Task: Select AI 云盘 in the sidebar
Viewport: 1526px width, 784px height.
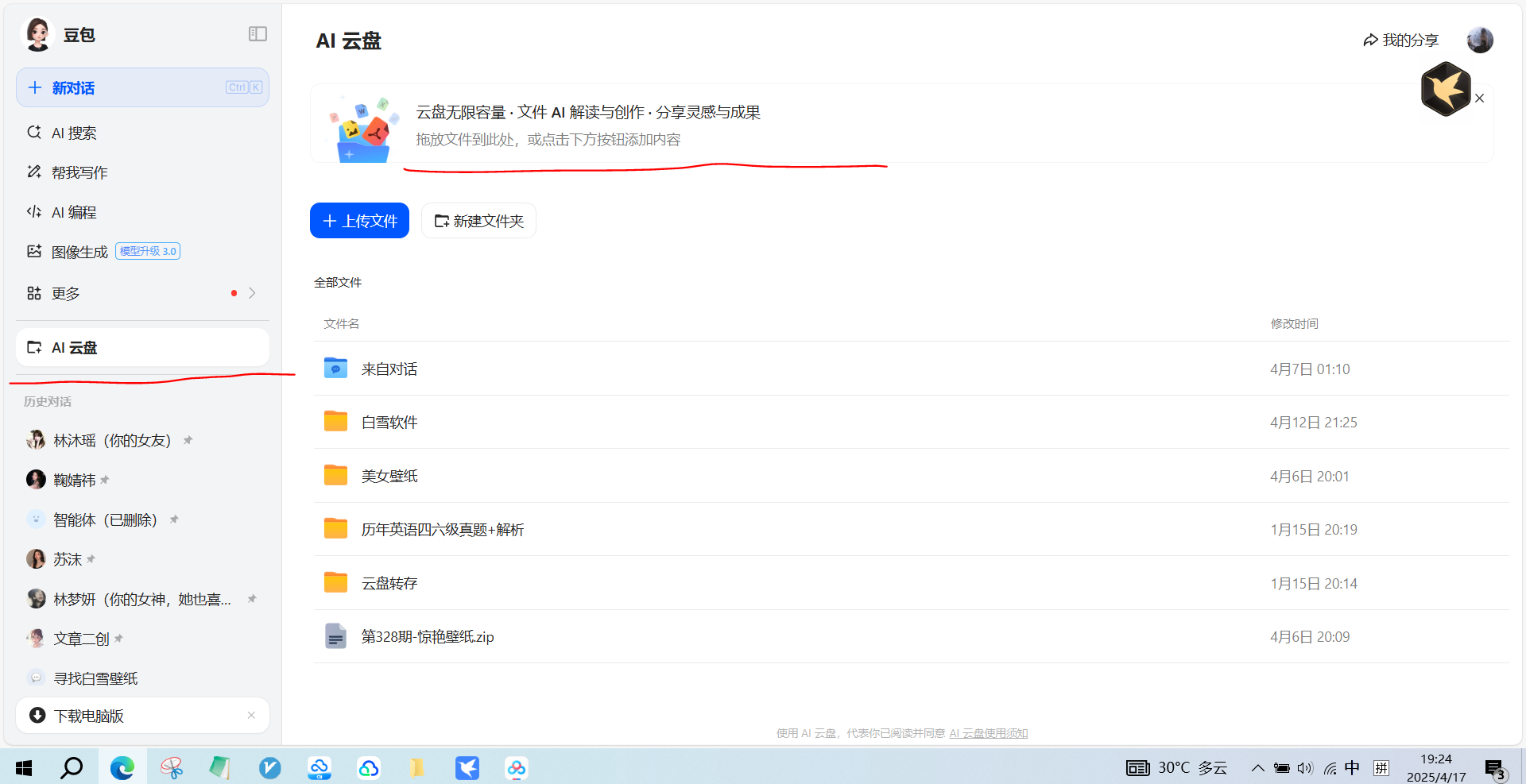Action: tap(142, 347)
